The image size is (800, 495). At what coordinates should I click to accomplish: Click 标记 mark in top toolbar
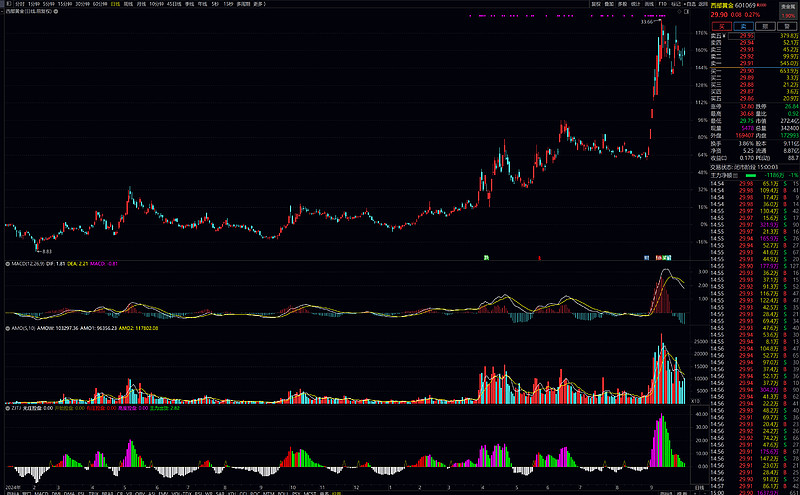[x=674, y=4]
